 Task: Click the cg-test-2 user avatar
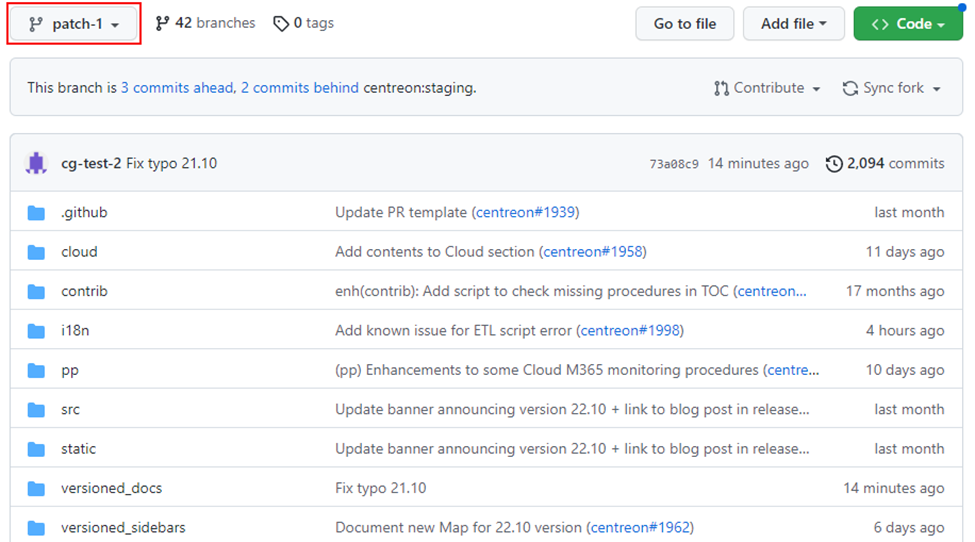[37, 163]
